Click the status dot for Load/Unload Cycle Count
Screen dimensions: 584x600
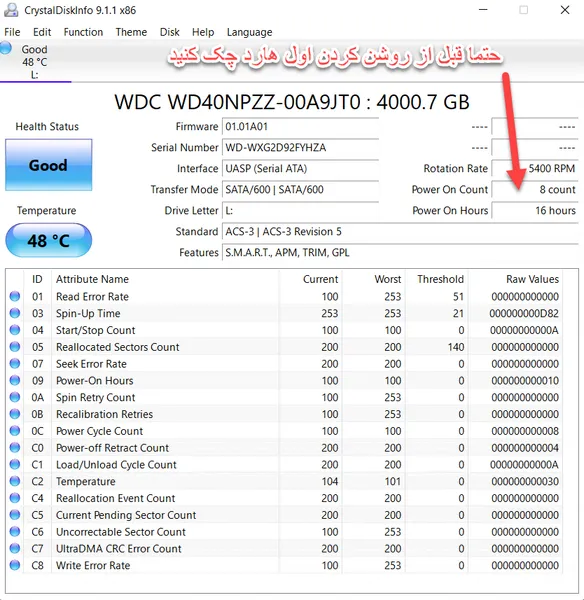[15, 465]
